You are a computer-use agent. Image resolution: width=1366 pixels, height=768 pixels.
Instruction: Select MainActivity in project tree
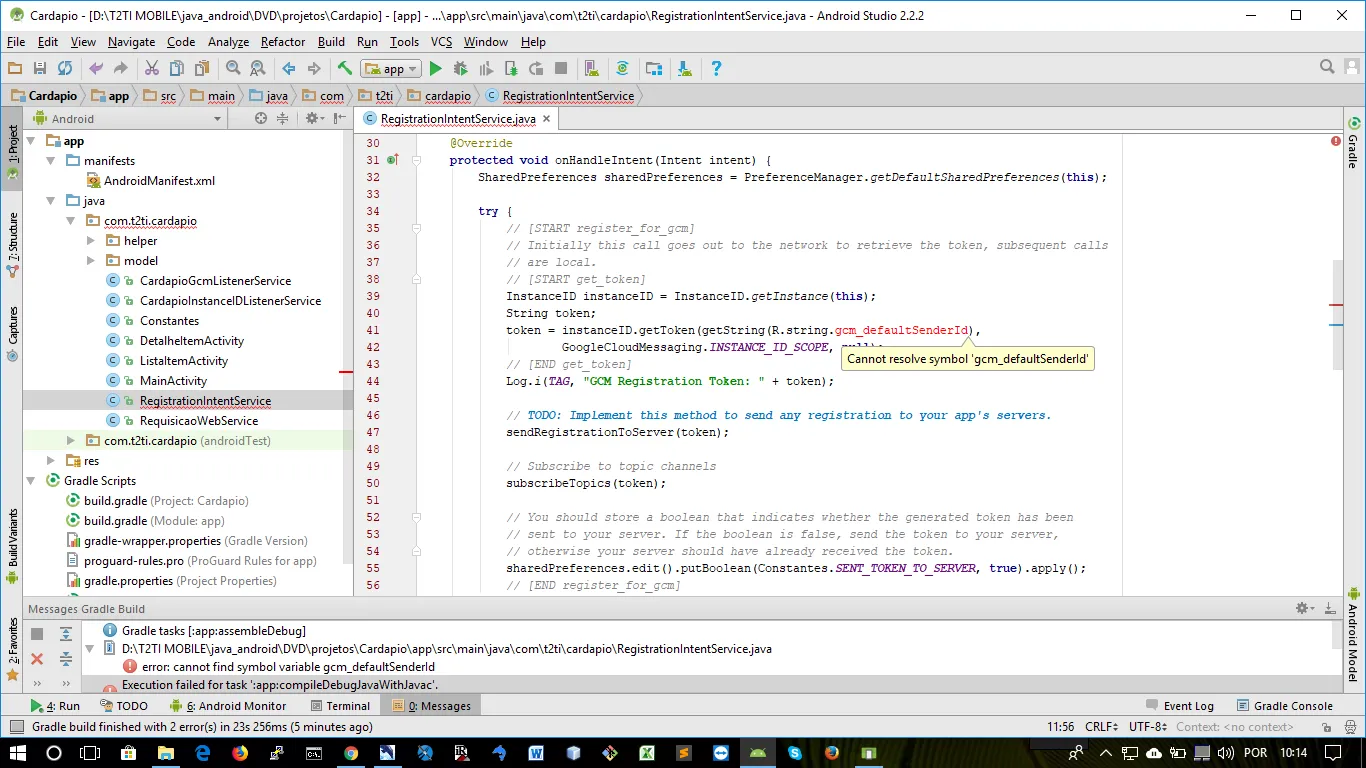(173, 381)
